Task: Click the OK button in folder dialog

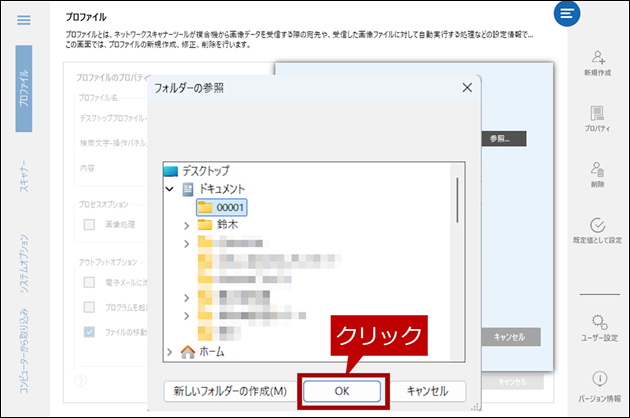Action: click(341, 390)
